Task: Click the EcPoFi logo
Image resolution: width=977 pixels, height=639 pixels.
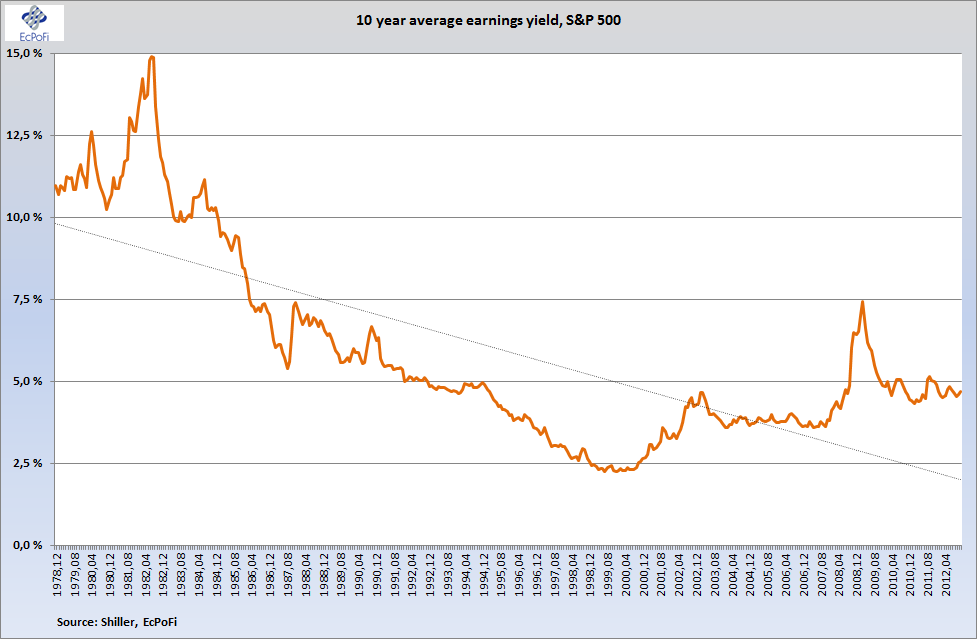Action: coord(34,23)
